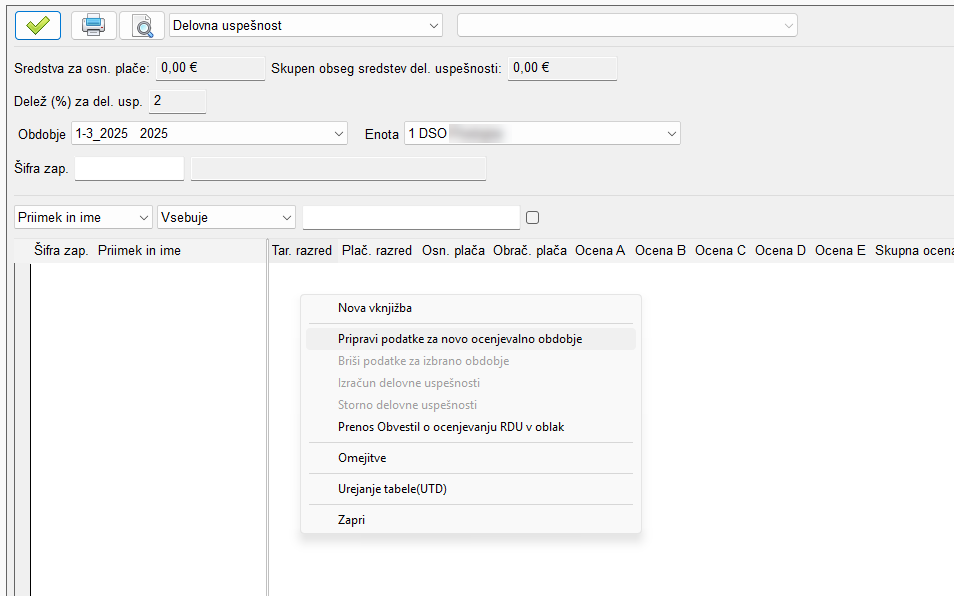Click the Delež (%) za del. usp. field
This screenshot has width=954, height=596.
point(178,102)
